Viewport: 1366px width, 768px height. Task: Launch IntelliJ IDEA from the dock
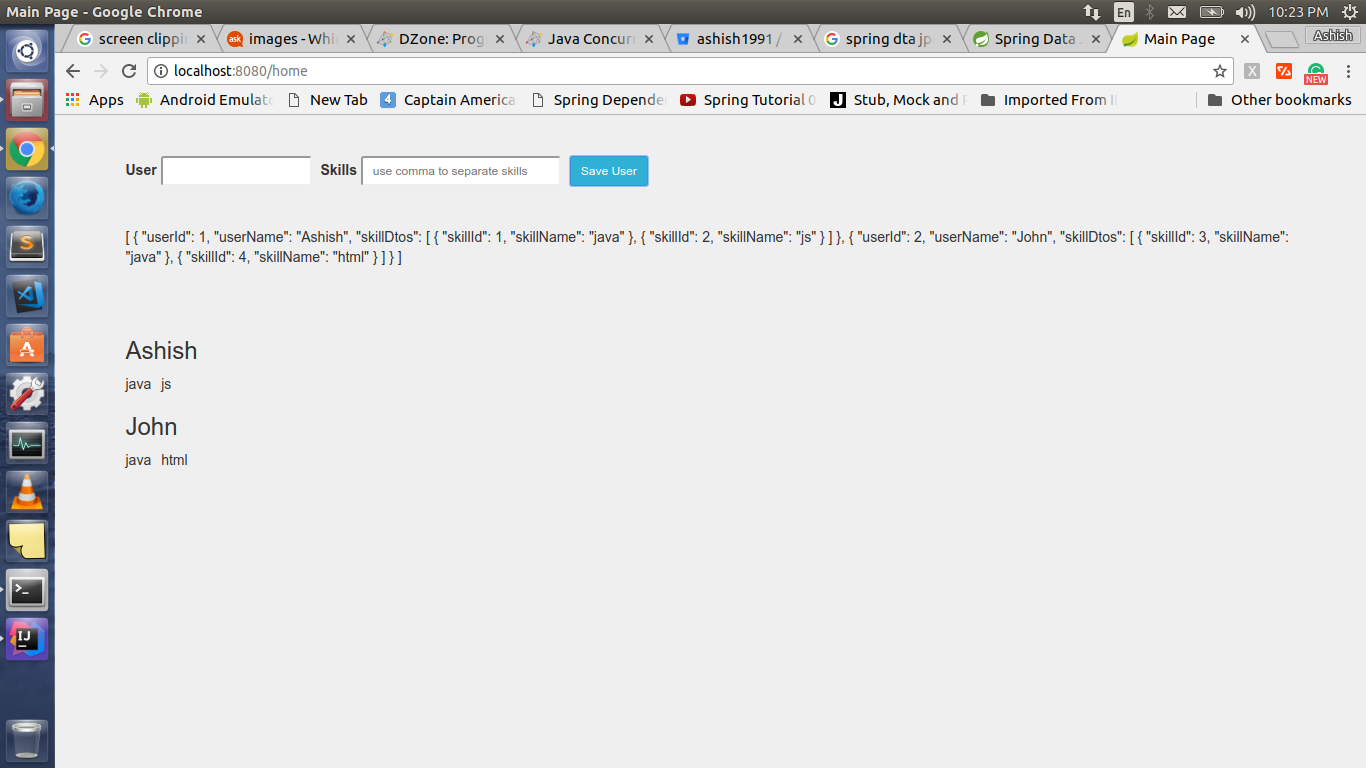27,638
